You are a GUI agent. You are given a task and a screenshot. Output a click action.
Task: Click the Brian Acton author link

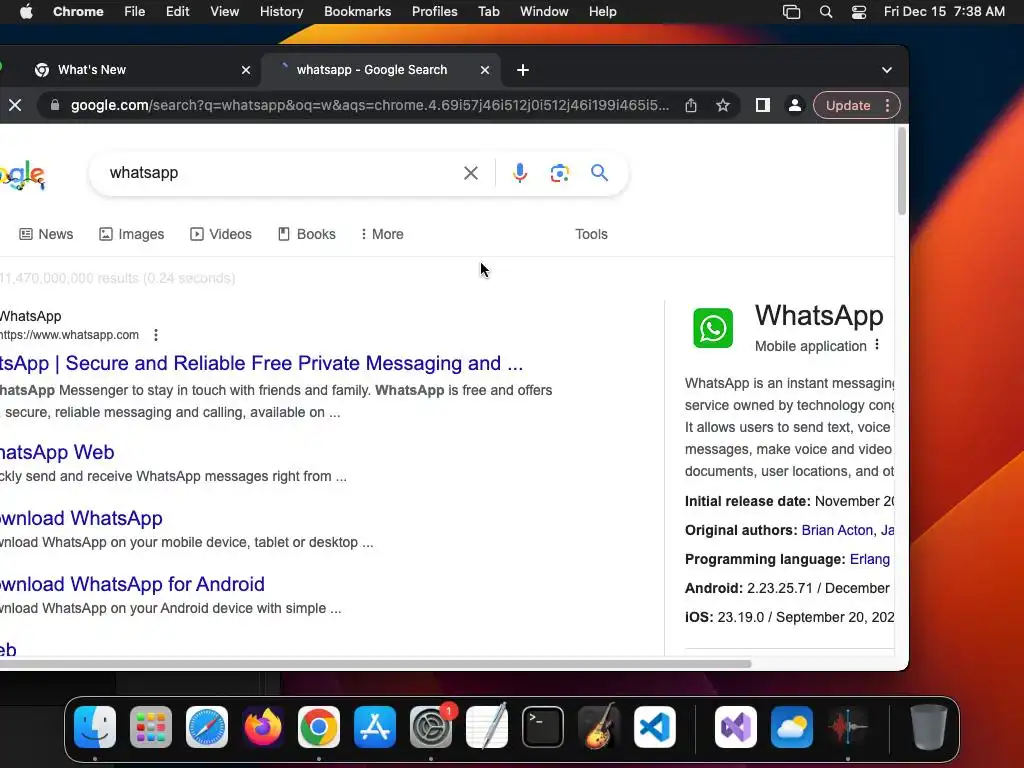pyautogui.click(x=837, y=530)
